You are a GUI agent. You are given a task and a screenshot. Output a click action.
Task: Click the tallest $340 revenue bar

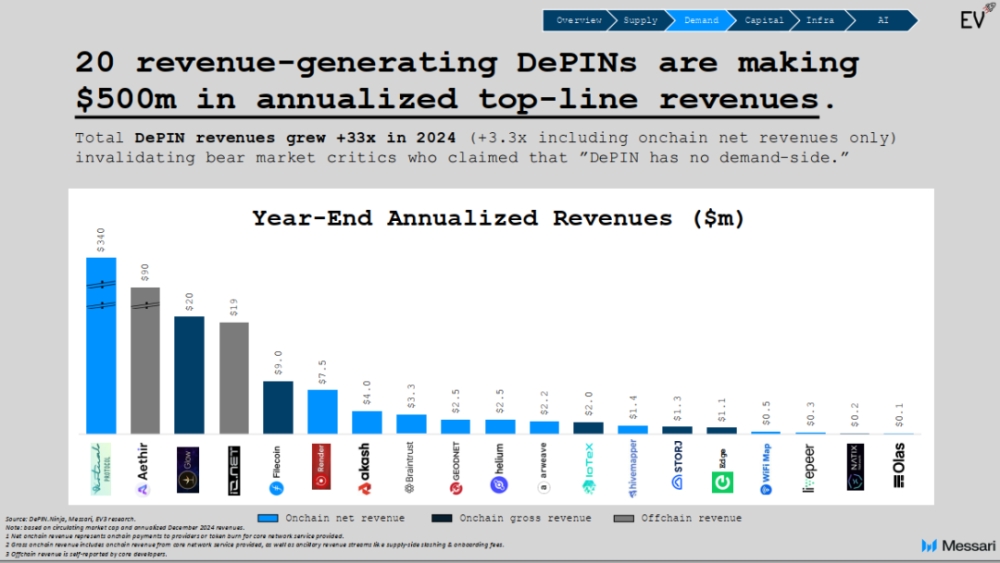point(101,345)
